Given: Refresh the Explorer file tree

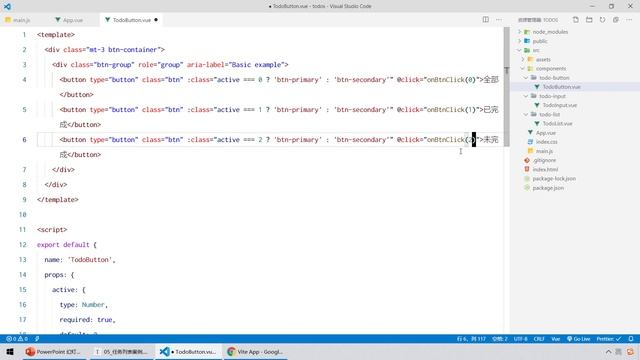Looking at the screenshot, I should 602,20.
